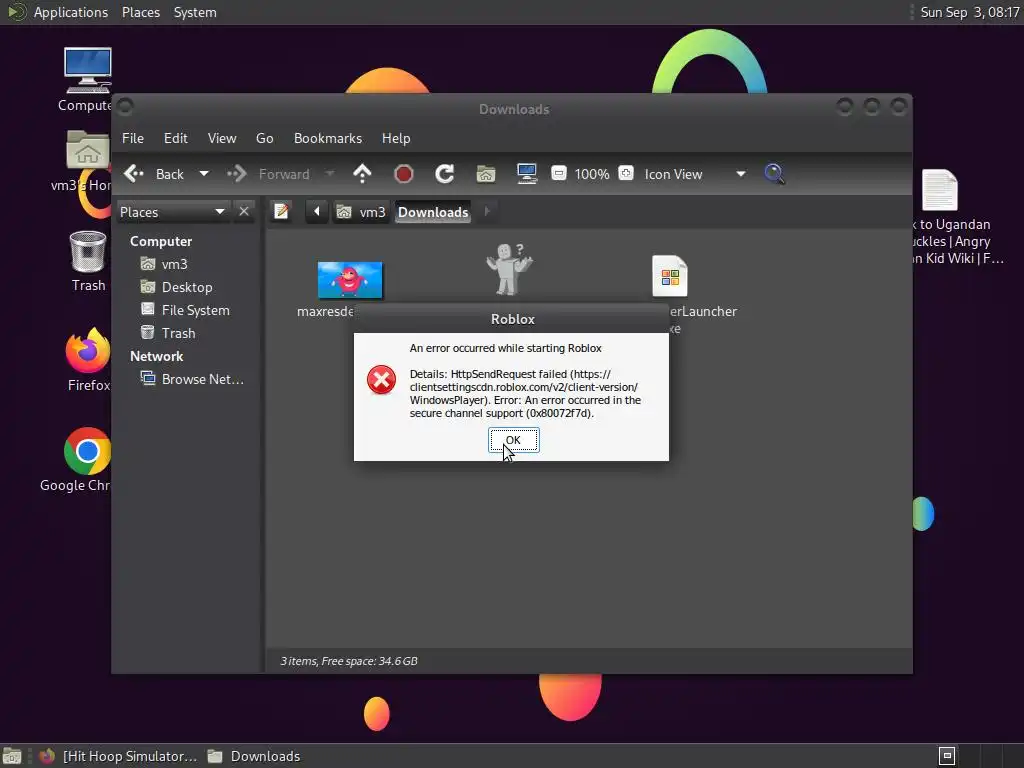Click the vm3's Home desktop folder icon

(88, 149)
